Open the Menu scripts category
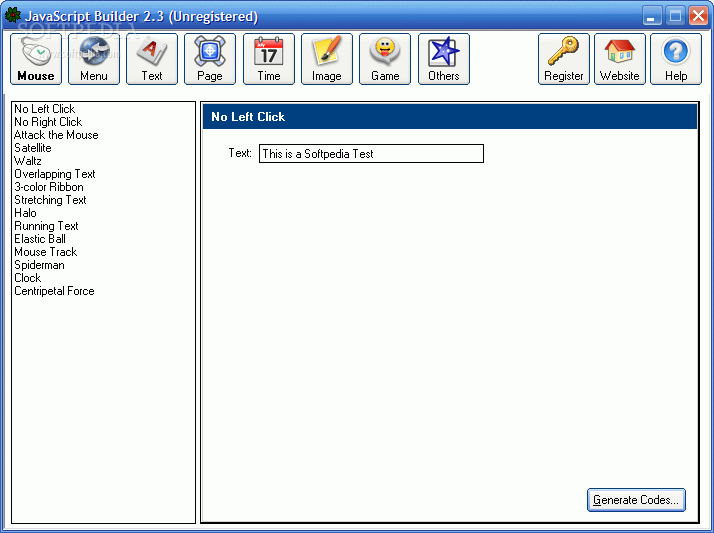Screen dimensions: 714x533 tap(94, 59)
